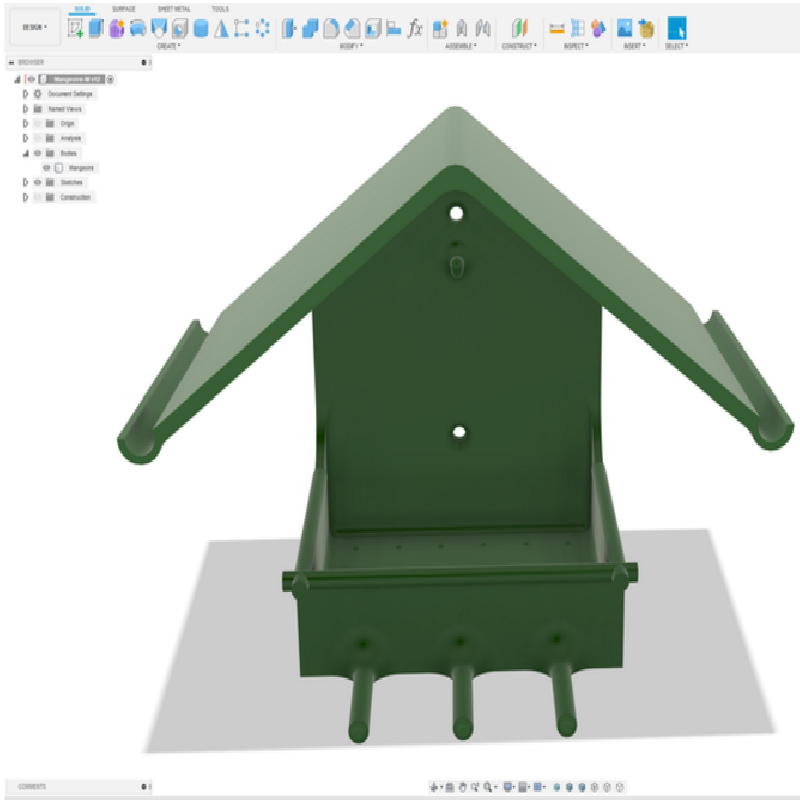Click the Measure icon under Inspect
The image size is (800, 800).
(x=557, y=28)
